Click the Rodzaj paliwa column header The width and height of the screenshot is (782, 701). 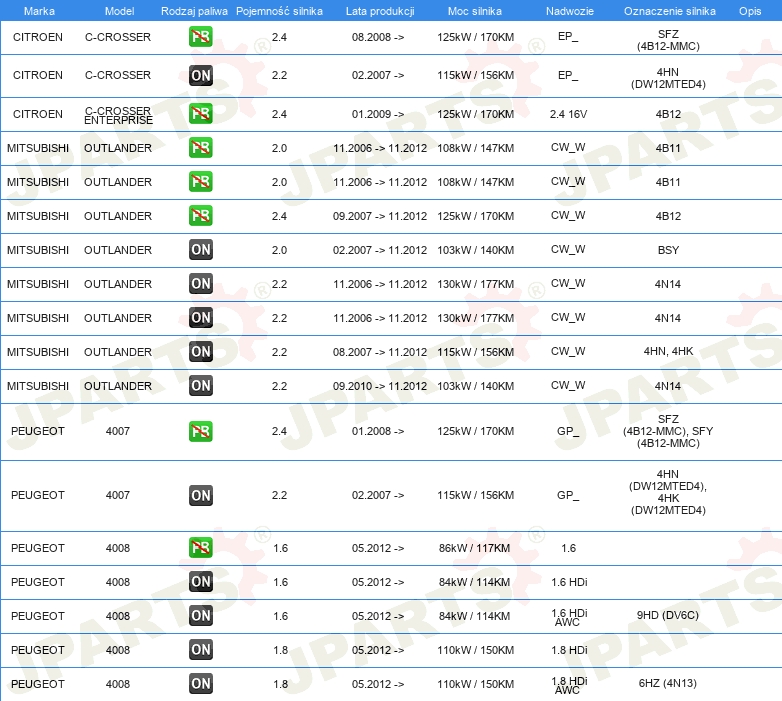click(x=193, y=10)
